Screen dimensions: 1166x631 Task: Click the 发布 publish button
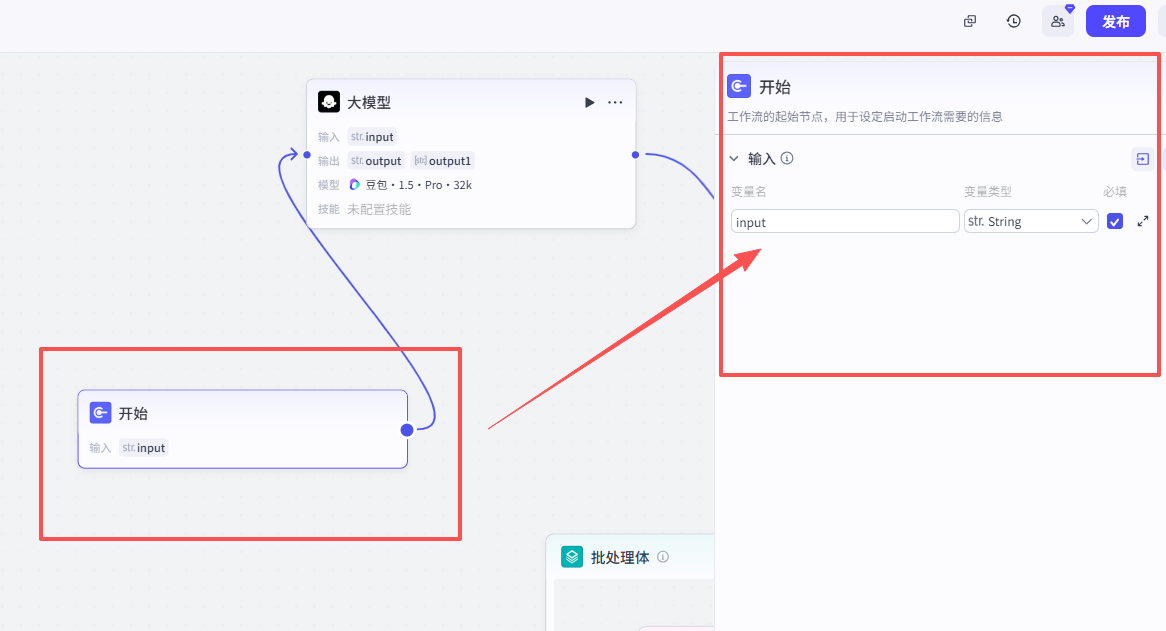tap(1115, 22)
